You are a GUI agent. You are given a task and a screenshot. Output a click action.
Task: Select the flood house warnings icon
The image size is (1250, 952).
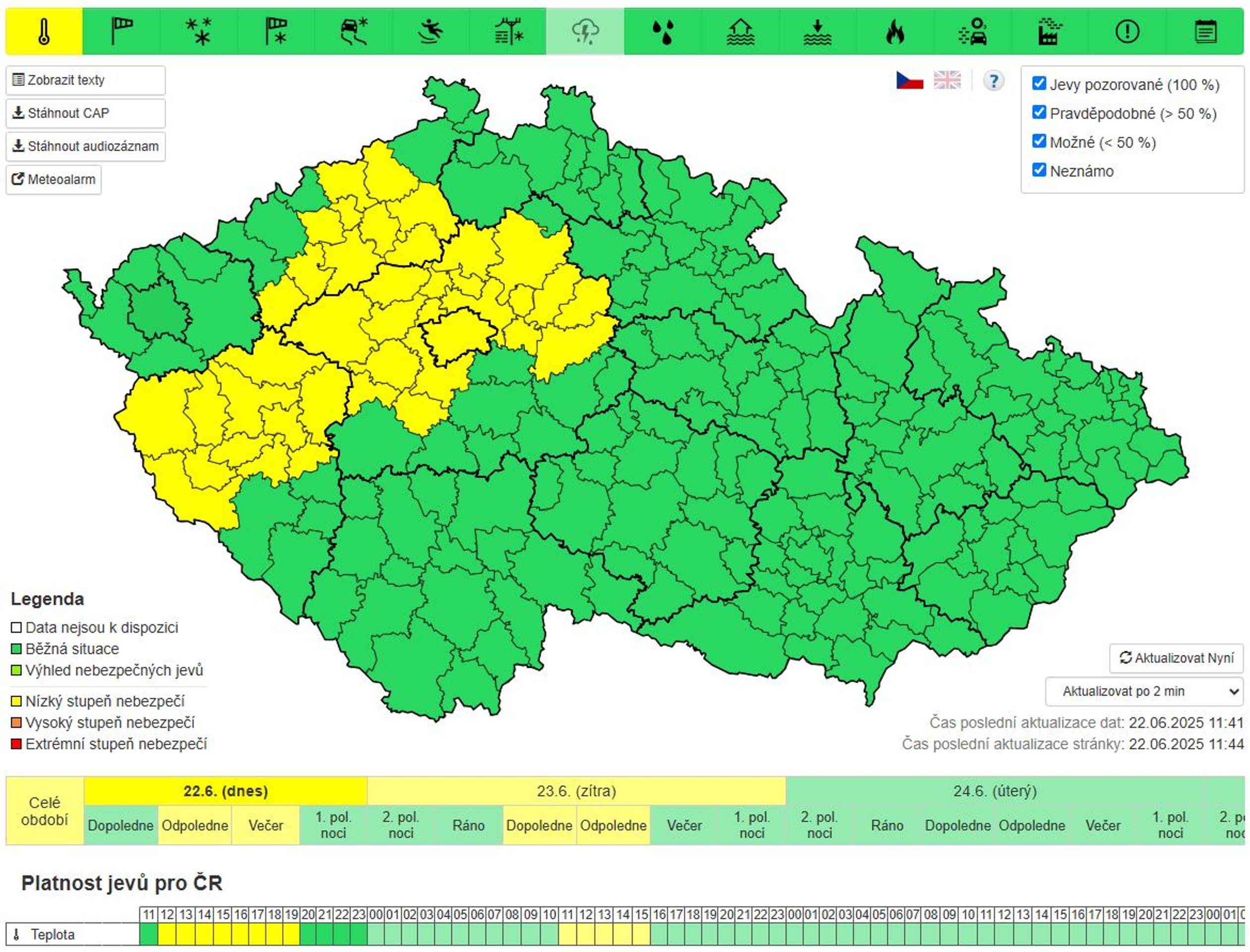click(741, 31)
